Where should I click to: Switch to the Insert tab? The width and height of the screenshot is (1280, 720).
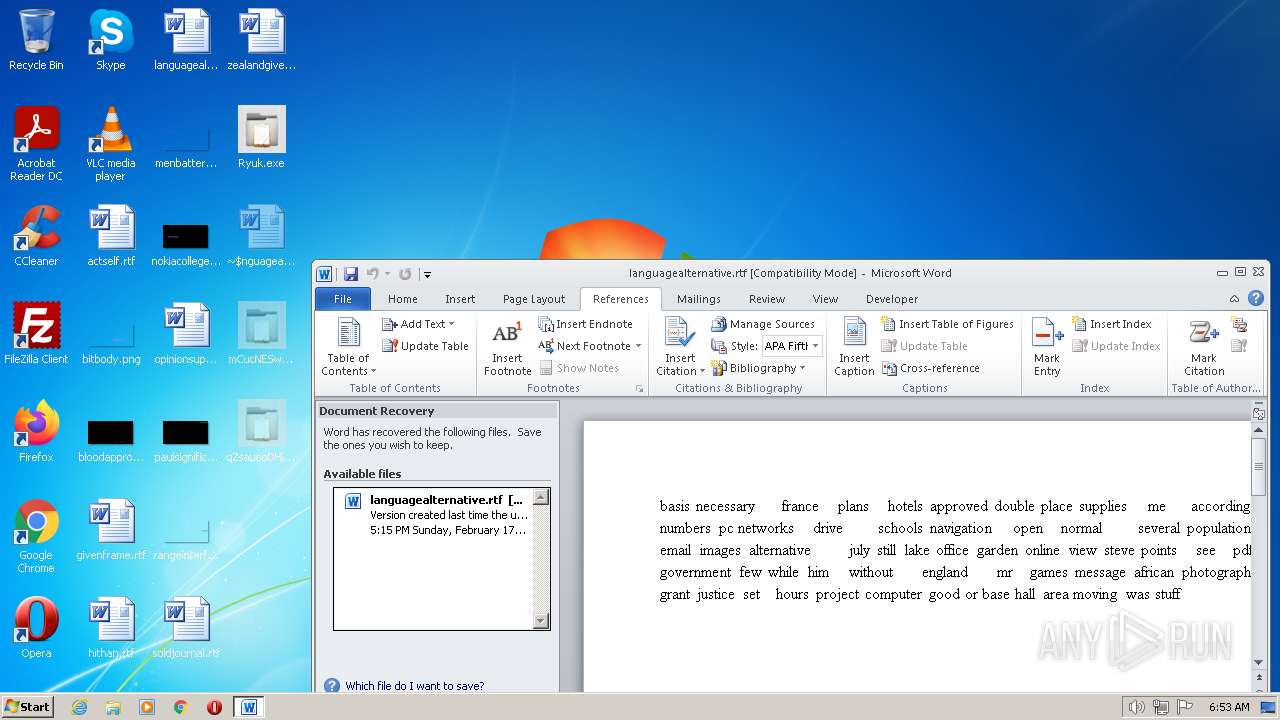460,299
